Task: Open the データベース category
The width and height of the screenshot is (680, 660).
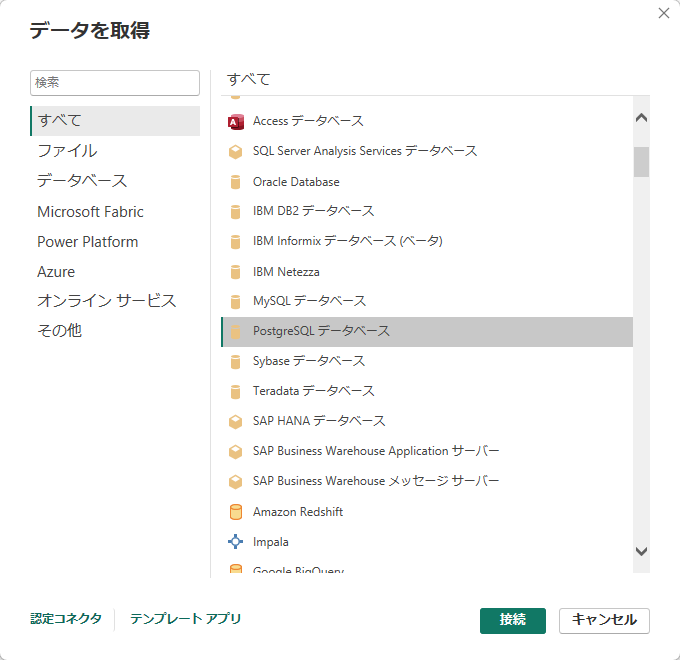Action: pos(115,181)
